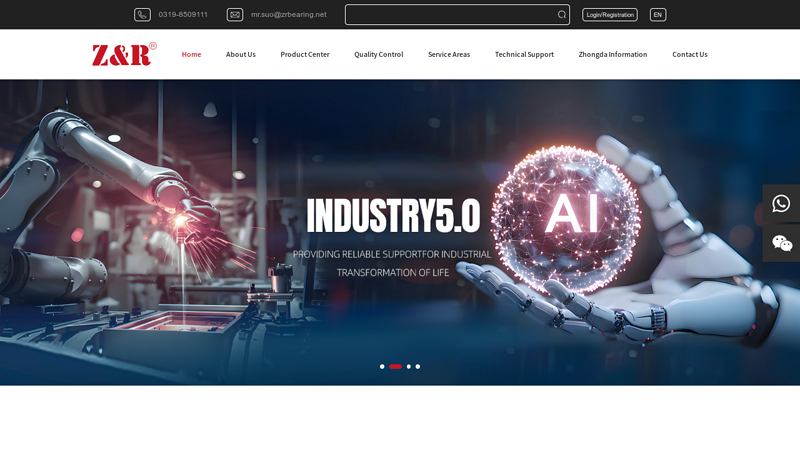Image resolution: width=800 pixels, height=450 pixels.
Task: Open Login/Registration
Action: (x=610, y=15)
